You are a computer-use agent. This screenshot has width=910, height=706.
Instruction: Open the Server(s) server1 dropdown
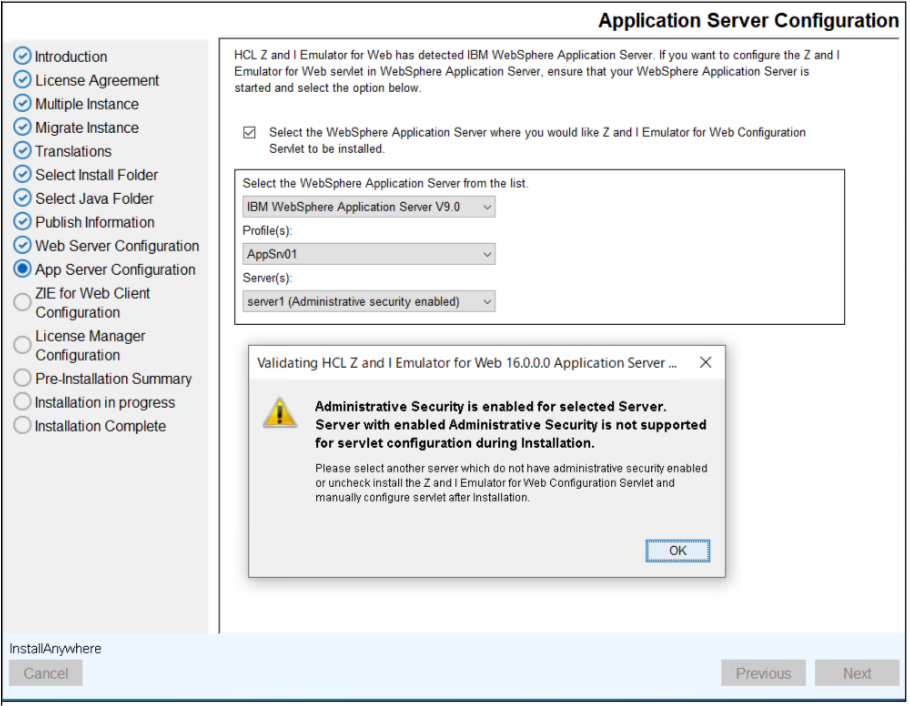coord(369,302)
